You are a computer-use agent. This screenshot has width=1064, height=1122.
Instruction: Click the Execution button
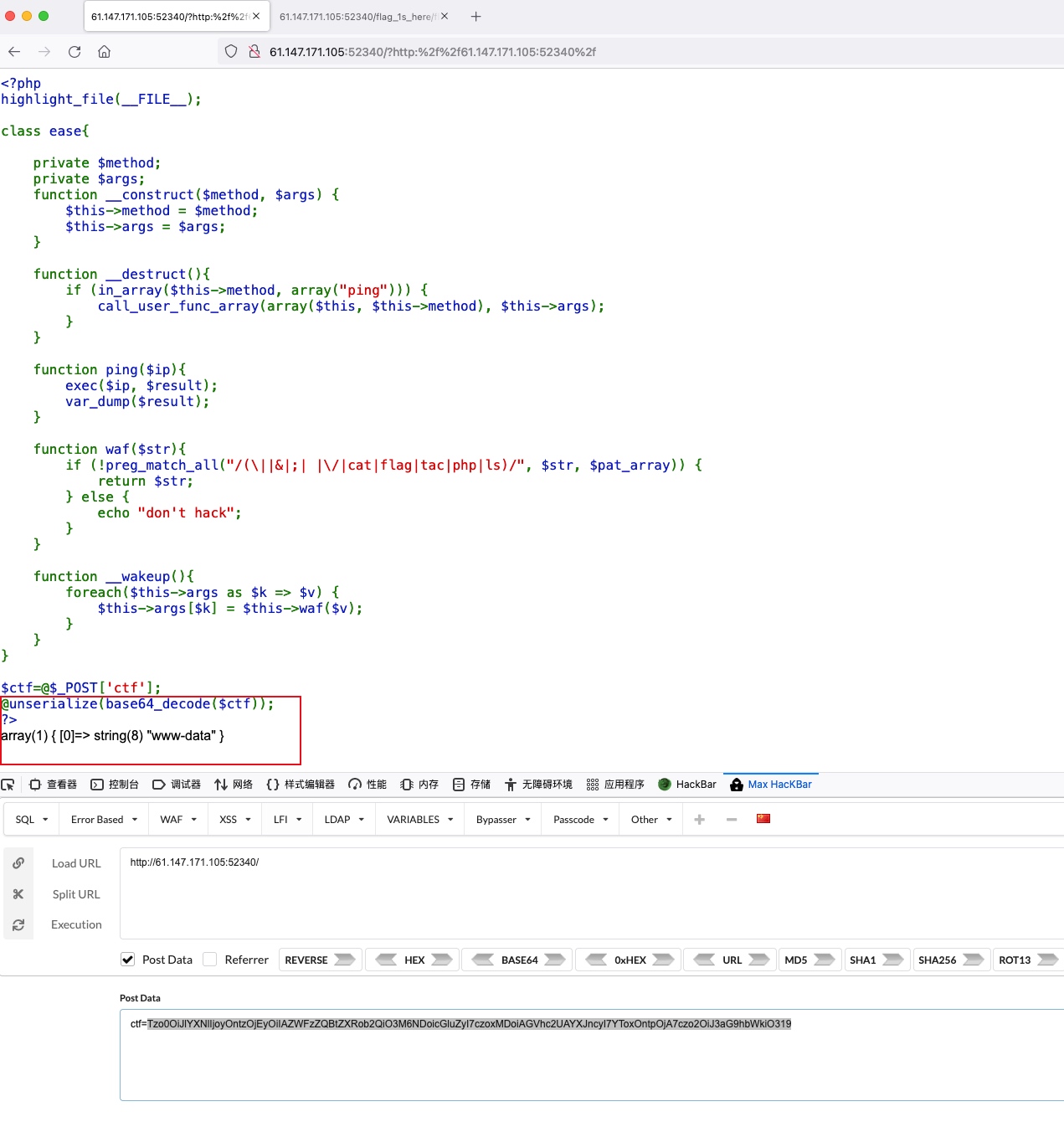click(76, 924)
